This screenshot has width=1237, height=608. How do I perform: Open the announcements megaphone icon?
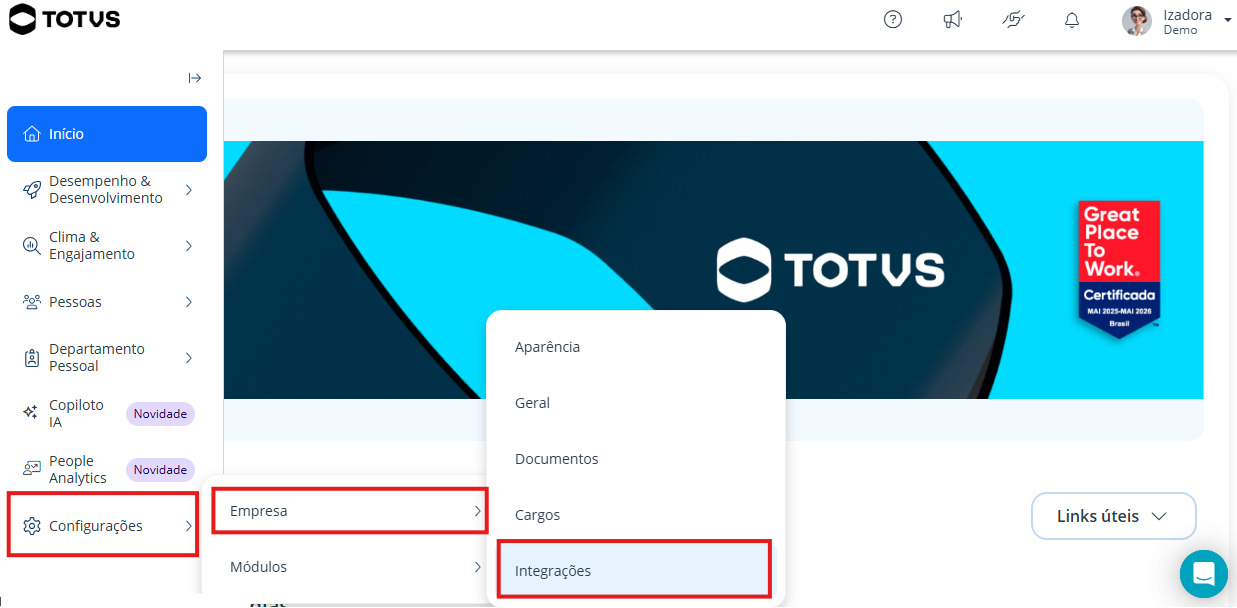(953, 20)
